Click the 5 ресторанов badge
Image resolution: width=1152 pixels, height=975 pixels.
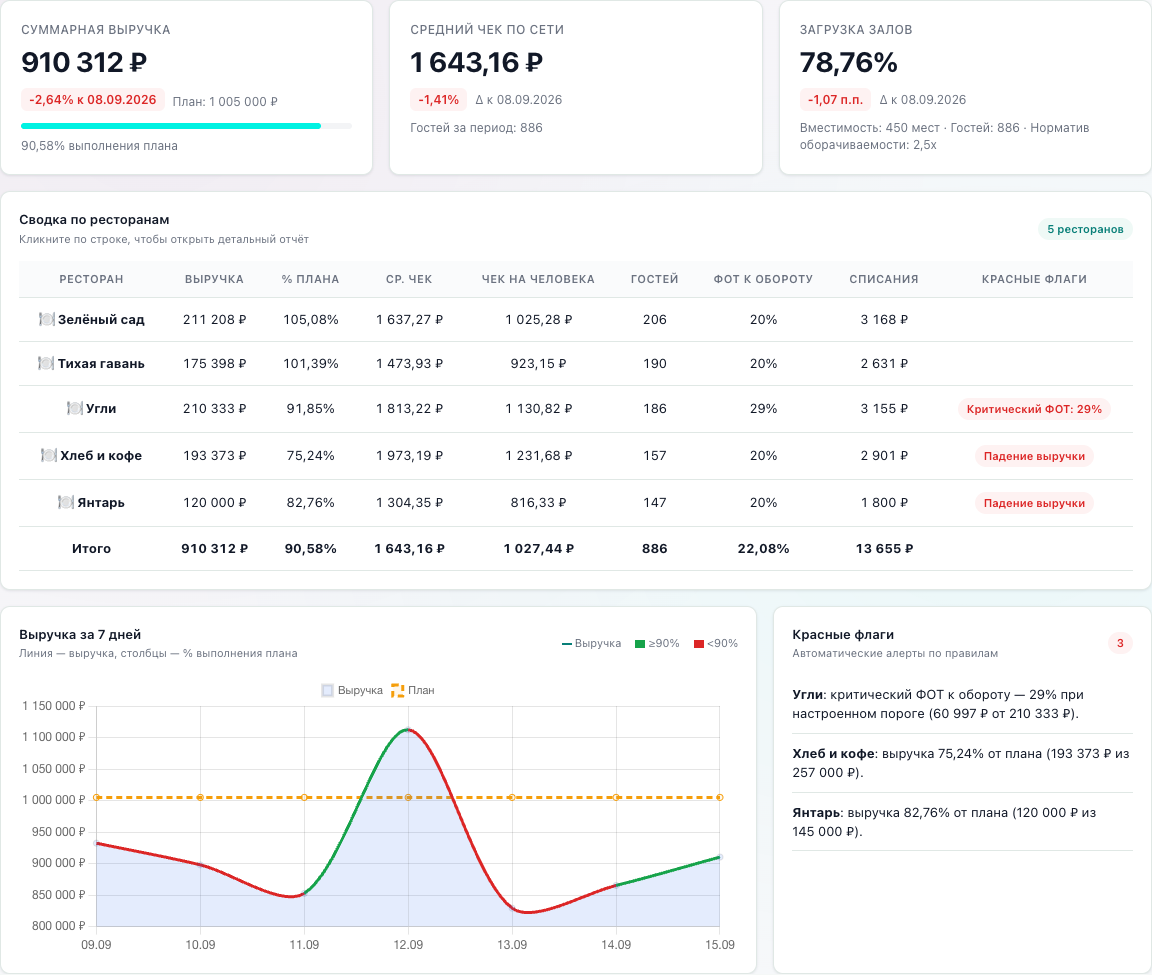point(1085,229)
